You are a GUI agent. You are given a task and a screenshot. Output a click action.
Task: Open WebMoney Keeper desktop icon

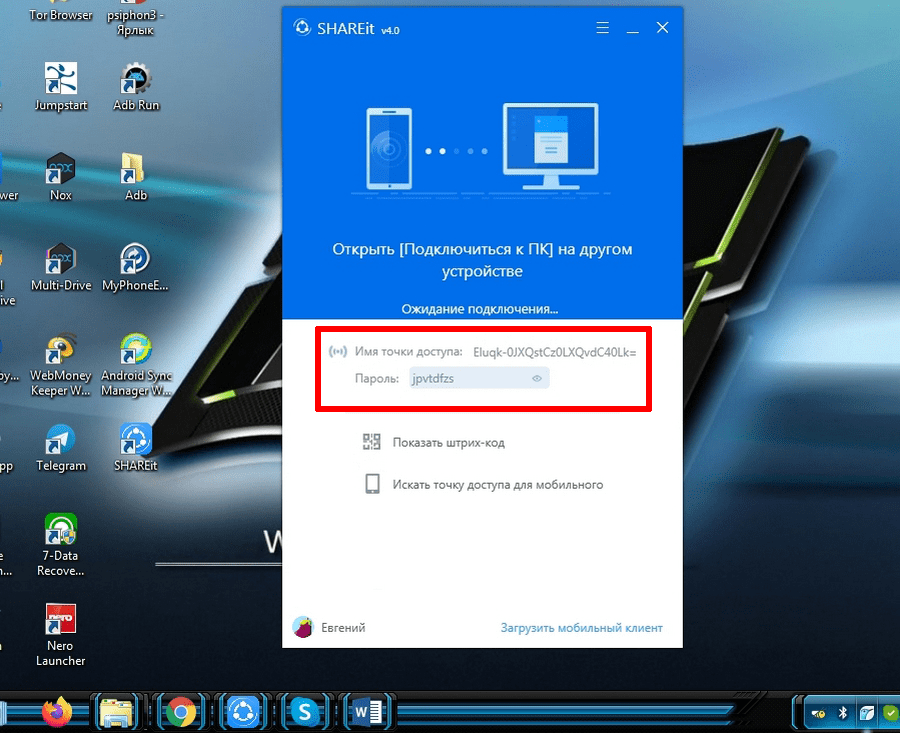[60, 364]
